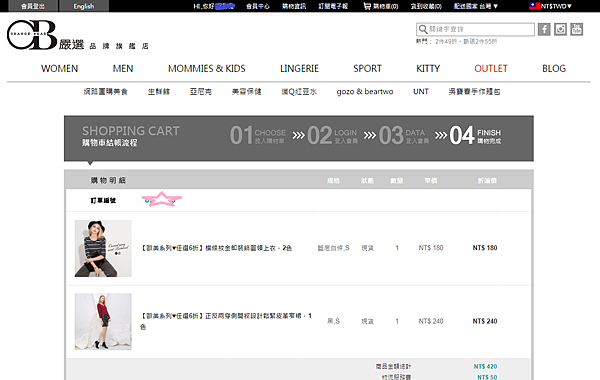
Task: Select the bold NT$ 180 discounted price
Action: click(485, 248)
